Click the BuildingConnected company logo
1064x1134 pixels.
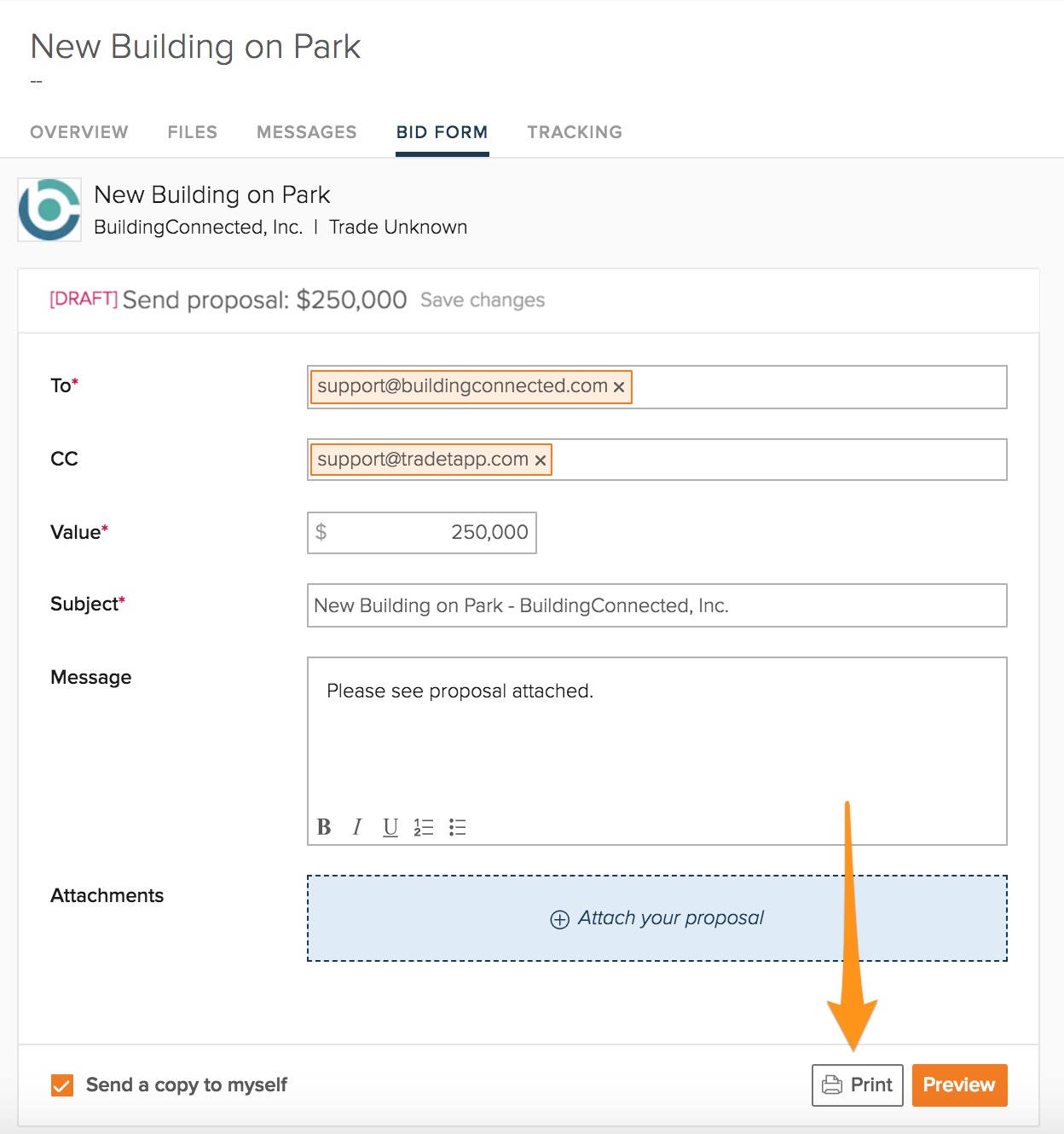[x=49, y=210]
